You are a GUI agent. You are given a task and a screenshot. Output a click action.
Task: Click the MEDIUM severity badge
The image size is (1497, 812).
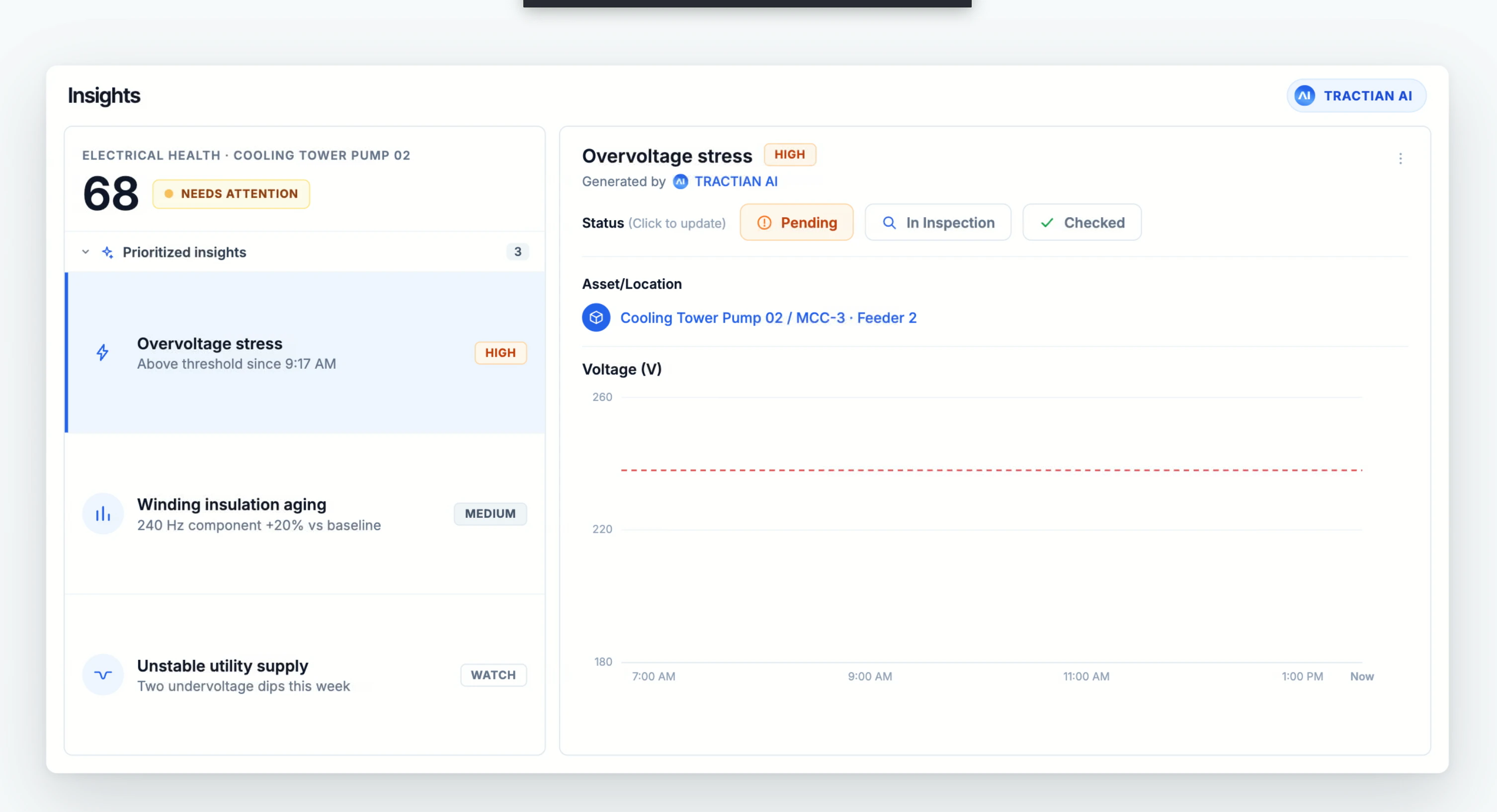(490, 514)
